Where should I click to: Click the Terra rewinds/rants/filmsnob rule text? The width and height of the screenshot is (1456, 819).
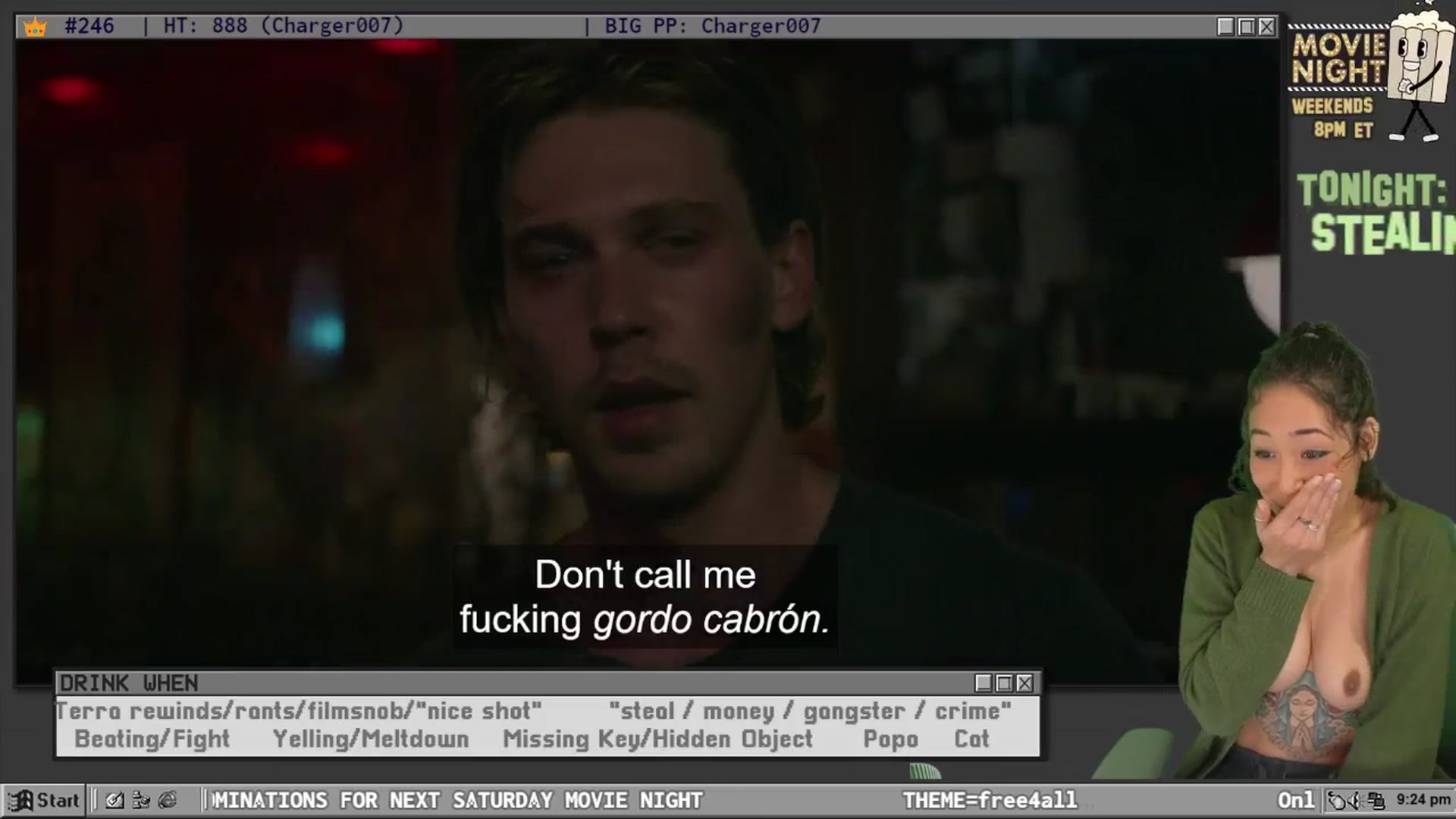pyautogui.click(x=299, y=711)
